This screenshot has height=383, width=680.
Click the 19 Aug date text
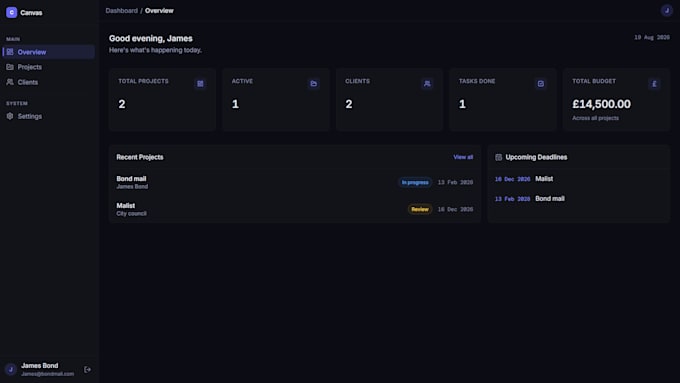(x=652, y=37)
